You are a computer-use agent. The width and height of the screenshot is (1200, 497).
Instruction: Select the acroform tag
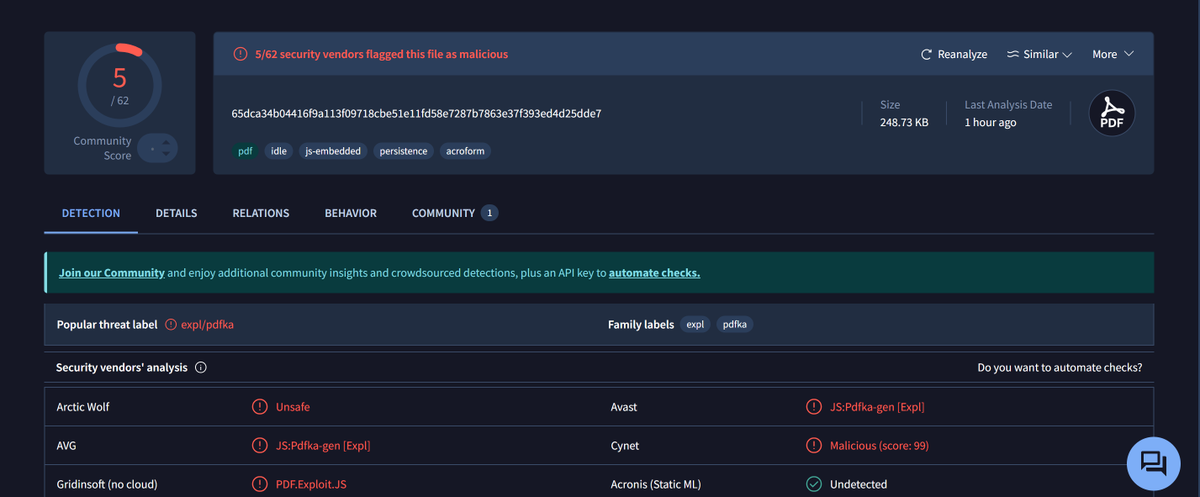pos(465,151)
